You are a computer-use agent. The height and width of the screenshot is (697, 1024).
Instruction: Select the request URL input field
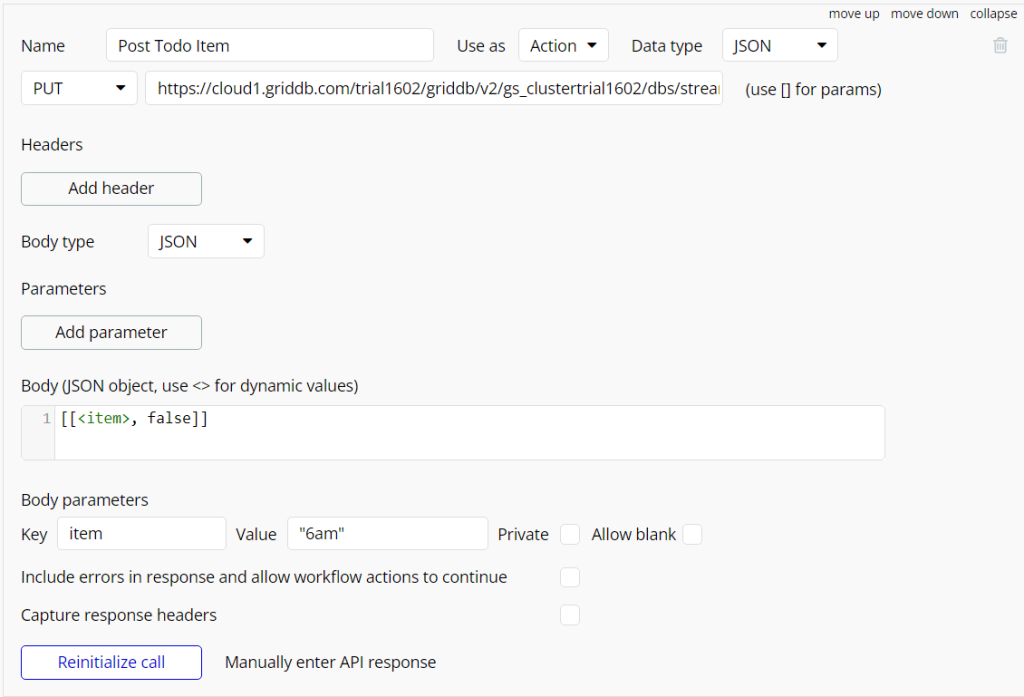434,88
